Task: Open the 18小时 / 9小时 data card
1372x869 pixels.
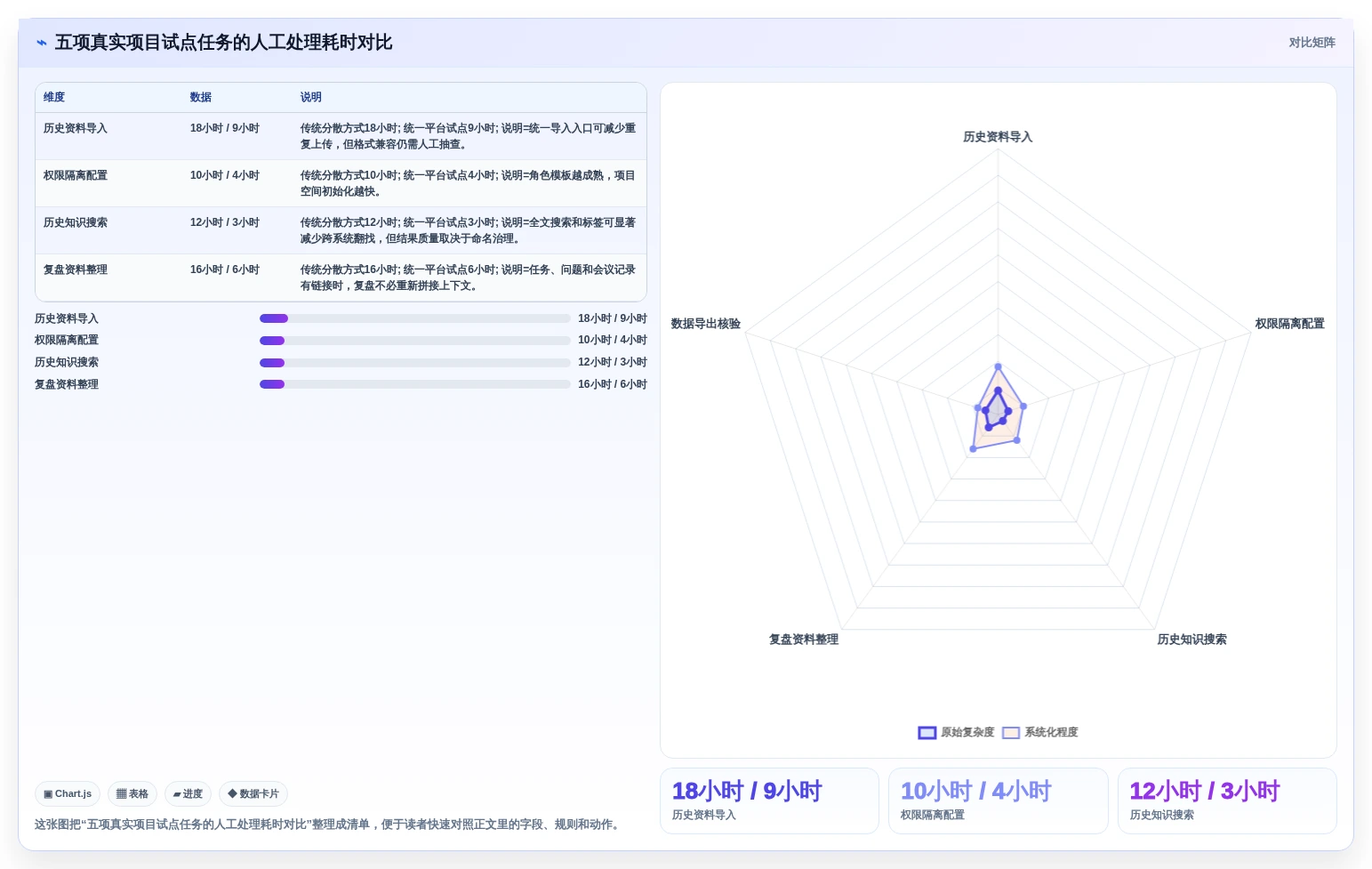Action: coord(769,801)
